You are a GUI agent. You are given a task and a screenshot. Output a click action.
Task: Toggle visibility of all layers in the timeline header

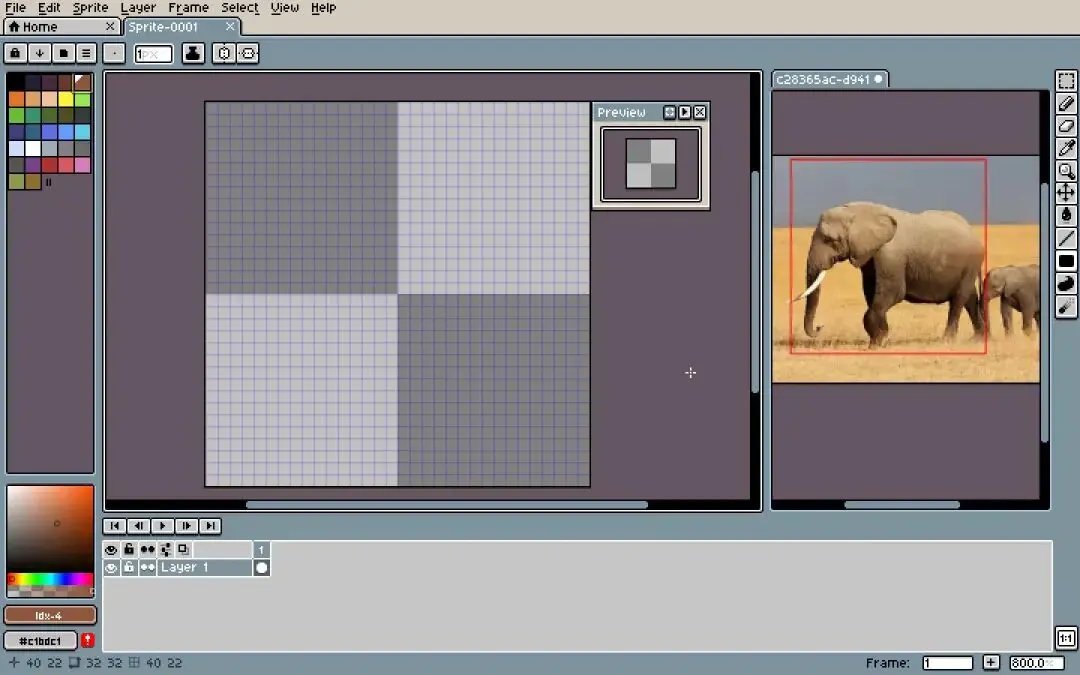111,550
